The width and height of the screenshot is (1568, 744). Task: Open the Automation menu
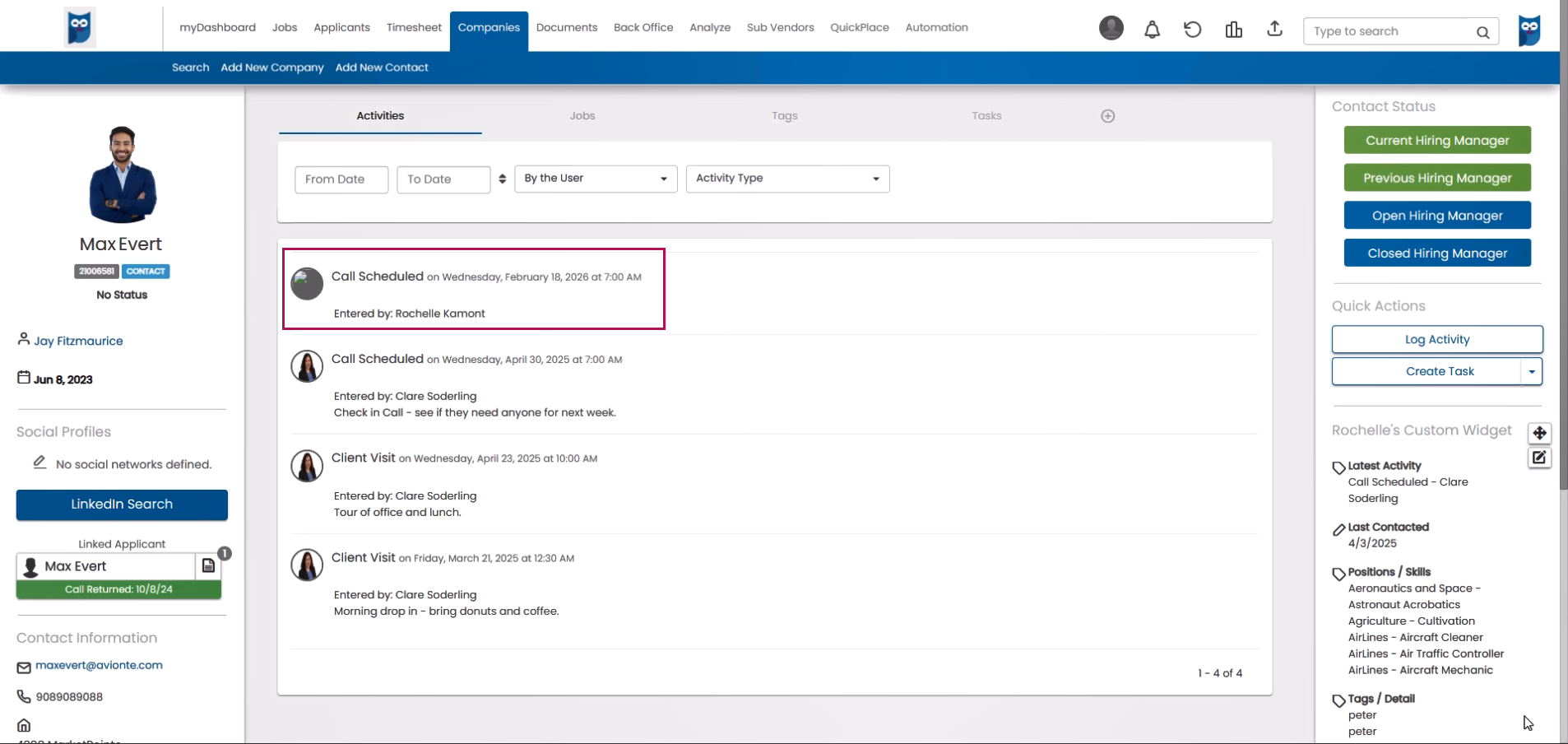936,27
